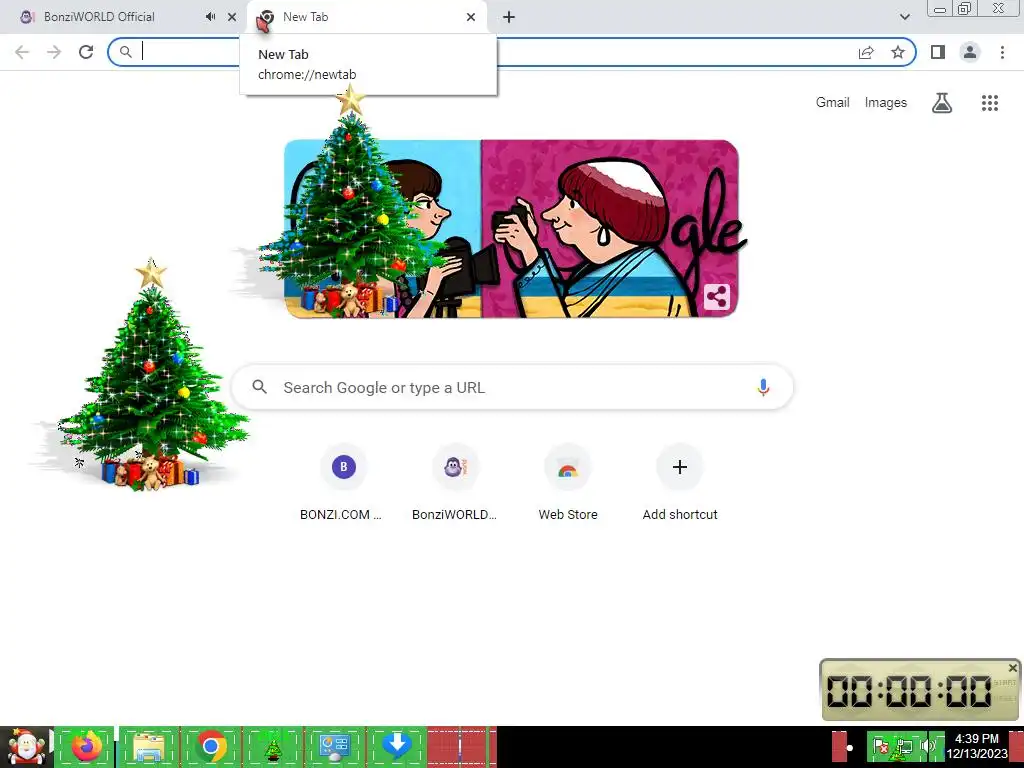Open the BonziWORLD shortcut
The width and height of the screenshot is (1024, 768).
click(x=455, y=483)
